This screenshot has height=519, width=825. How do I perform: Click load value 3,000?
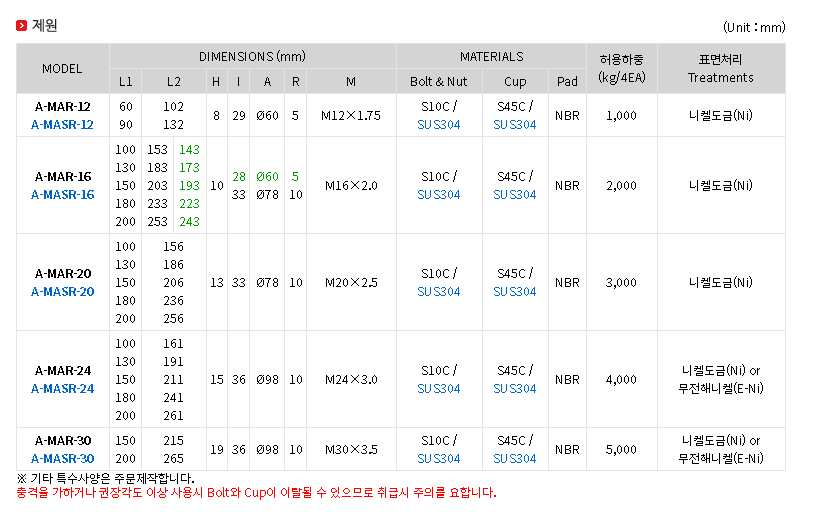[621, 283]
